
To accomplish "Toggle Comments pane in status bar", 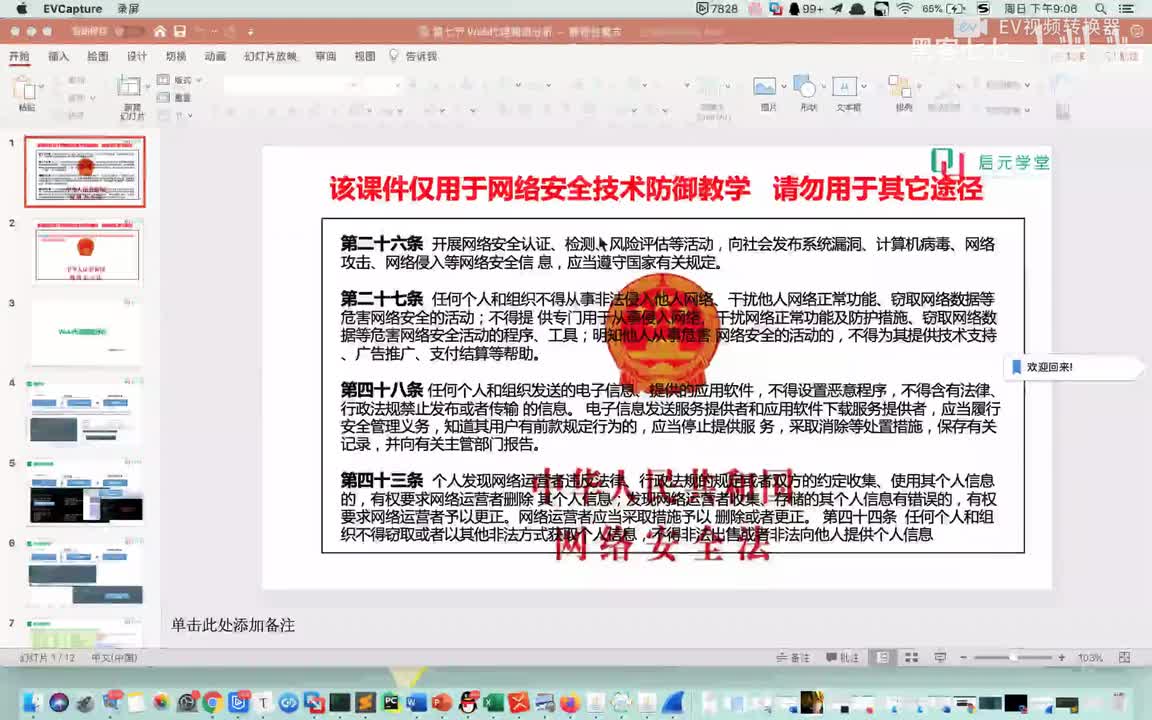I will pyautogui.click(x=842, y=658).
